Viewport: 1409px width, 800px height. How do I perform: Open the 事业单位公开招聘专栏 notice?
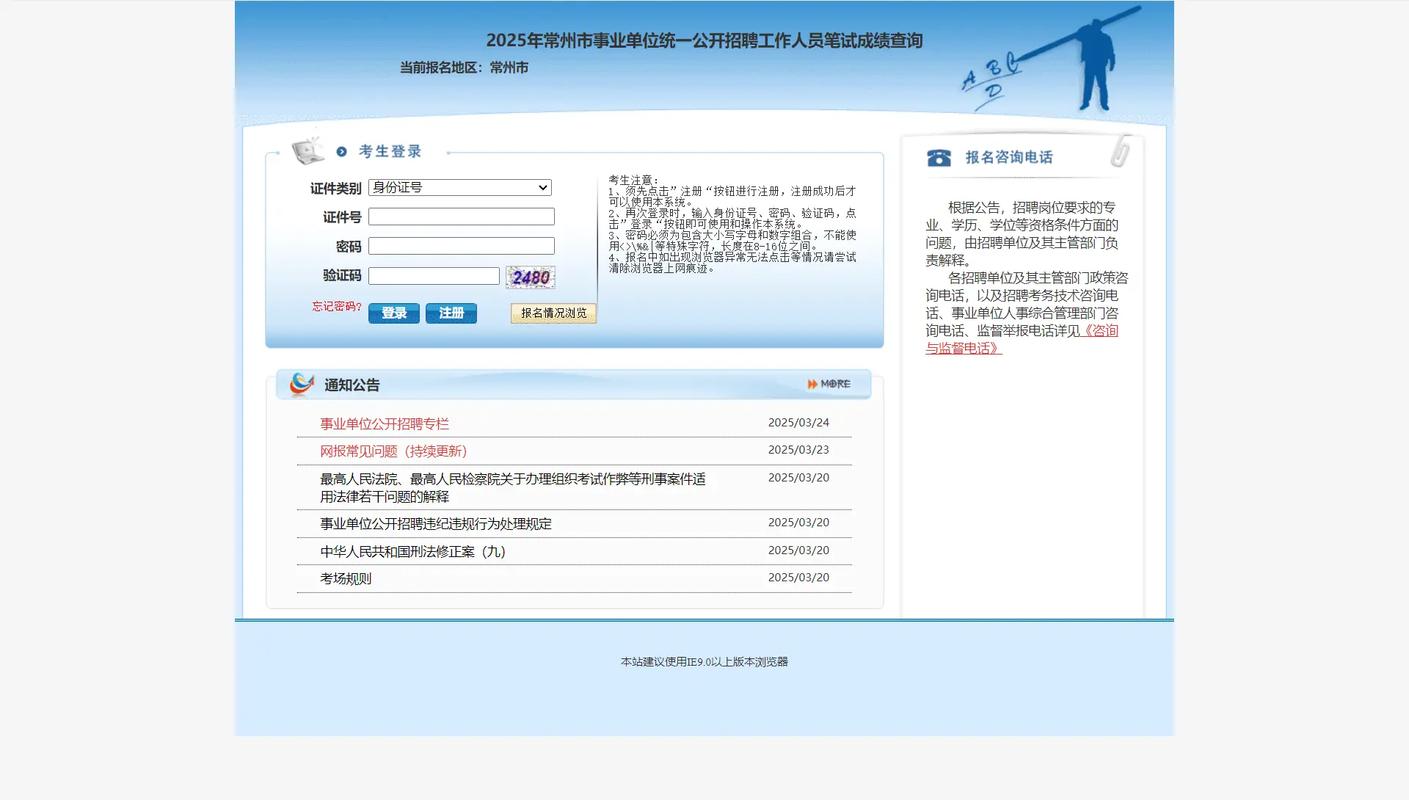tap(384, 423)
